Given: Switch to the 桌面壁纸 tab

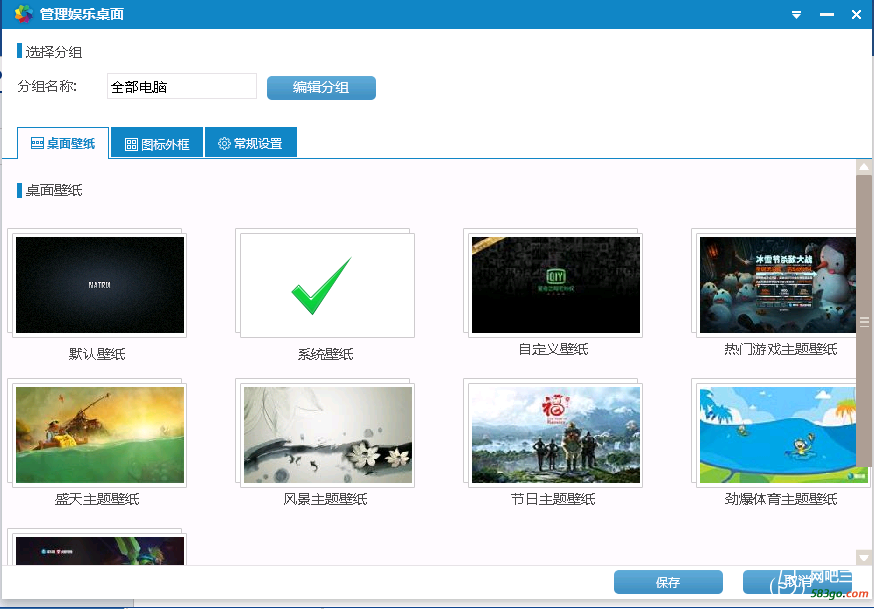Looking at the screenshot, I should 63,143.
